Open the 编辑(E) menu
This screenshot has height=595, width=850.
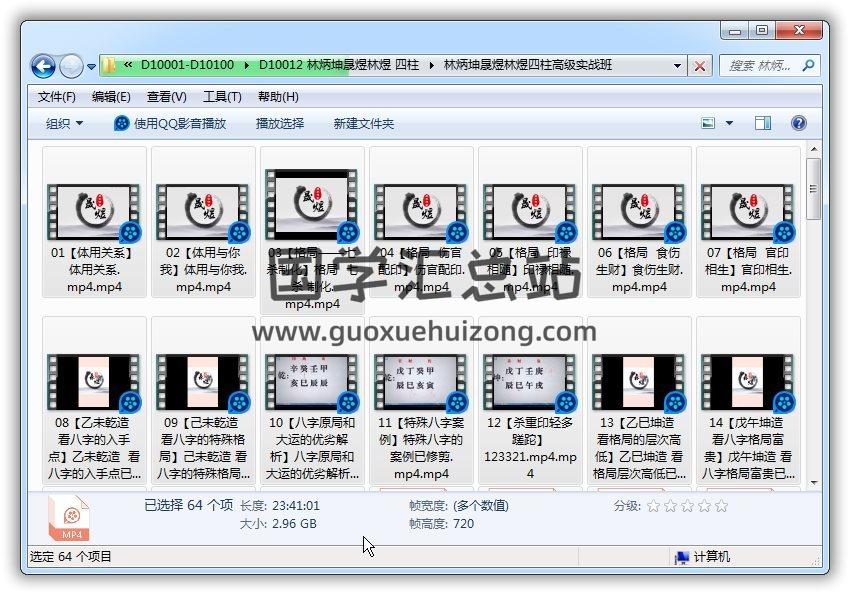(111, 97)
